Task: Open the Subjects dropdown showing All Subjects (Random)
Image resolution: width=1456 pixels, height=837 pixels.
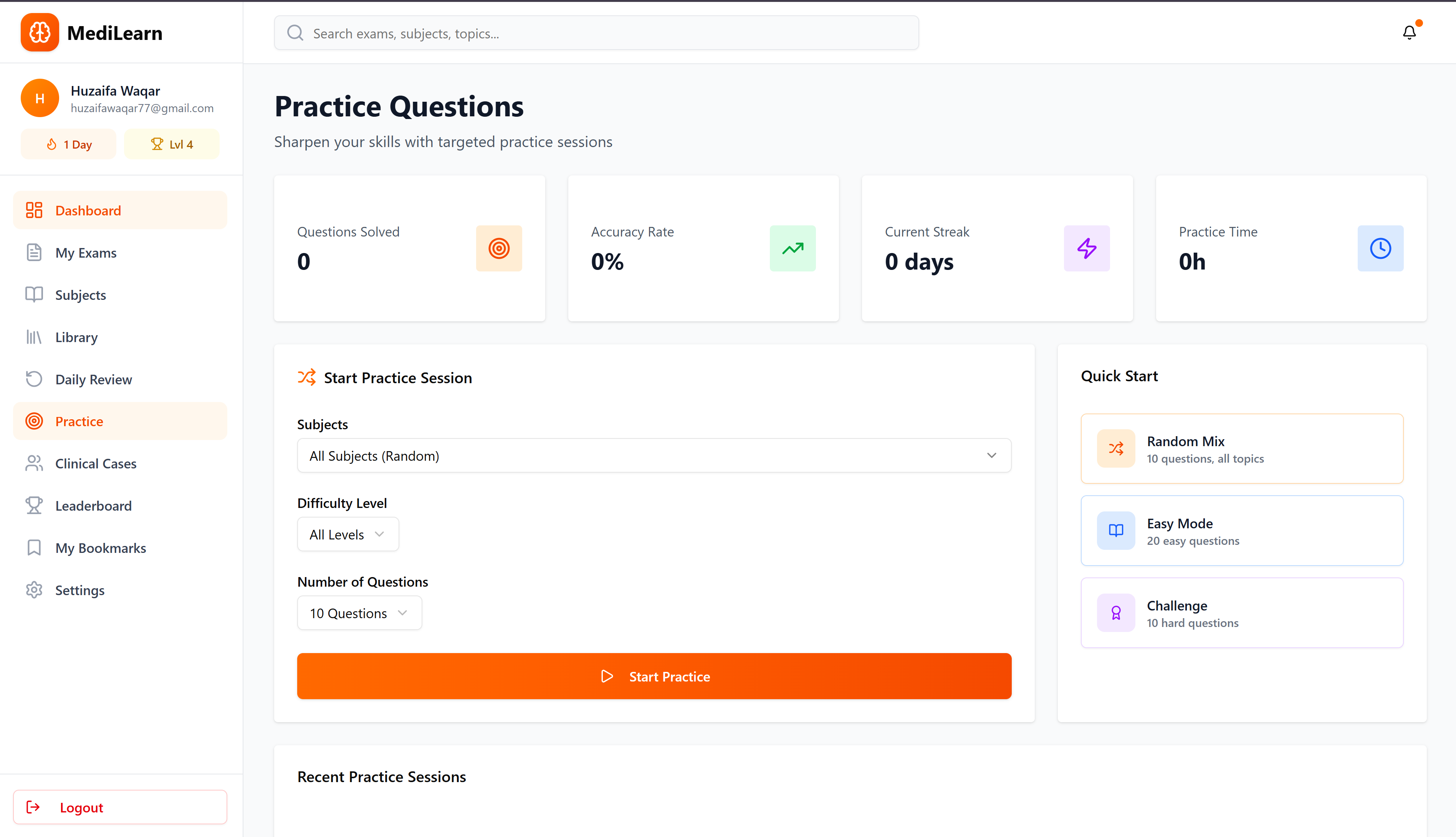Action: click(654, 455)
